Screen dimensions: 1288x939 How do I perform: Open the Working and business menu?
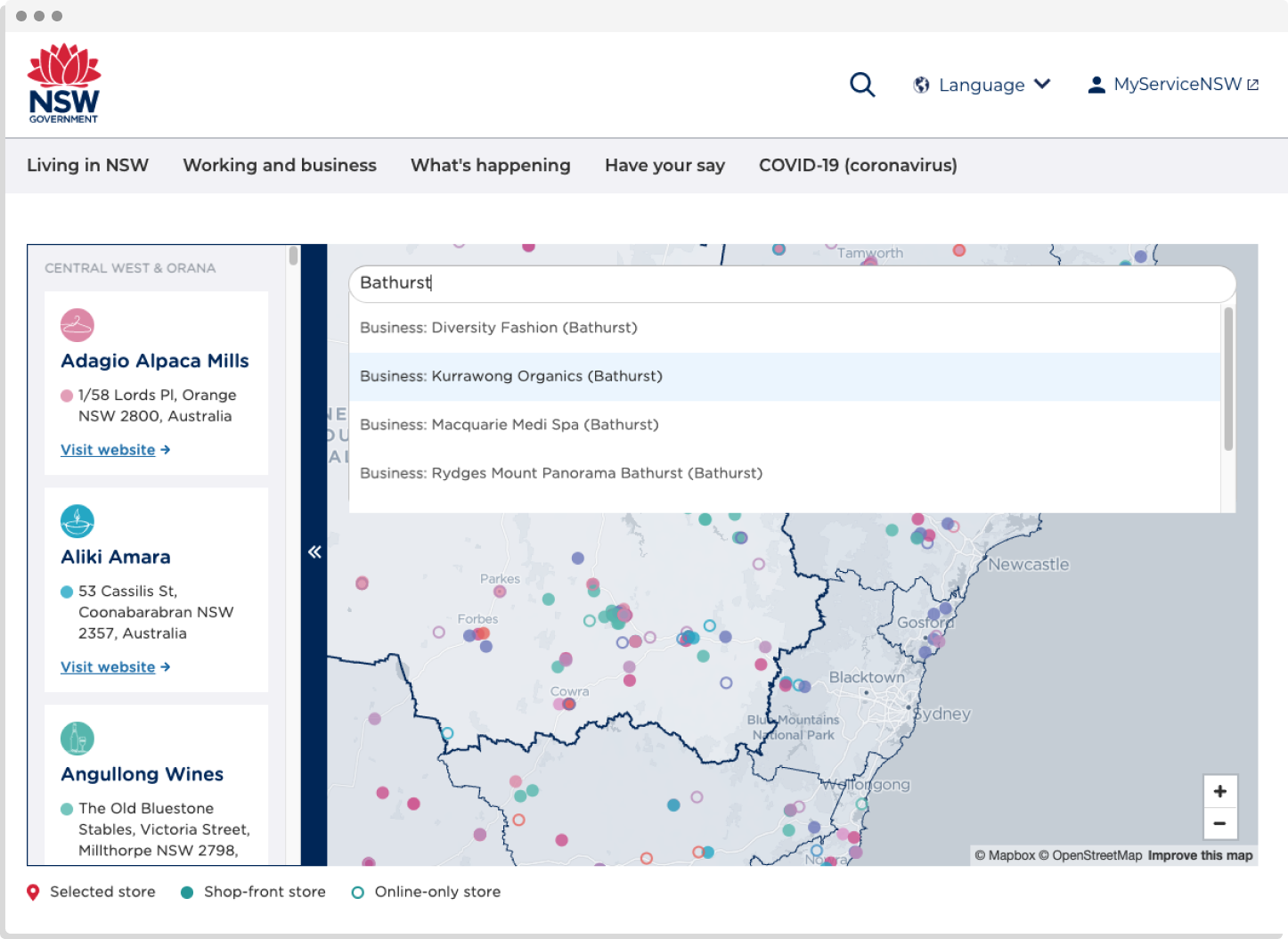(280, 165)
